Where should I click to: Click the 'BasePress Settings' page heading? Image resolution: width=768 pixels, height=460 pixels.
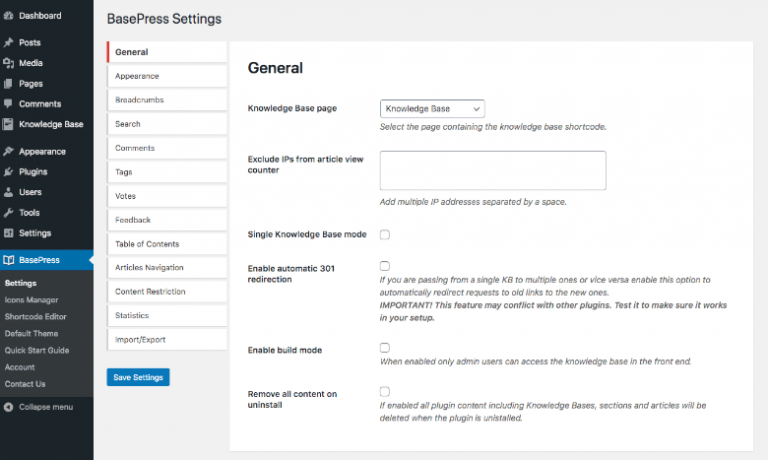164,19
